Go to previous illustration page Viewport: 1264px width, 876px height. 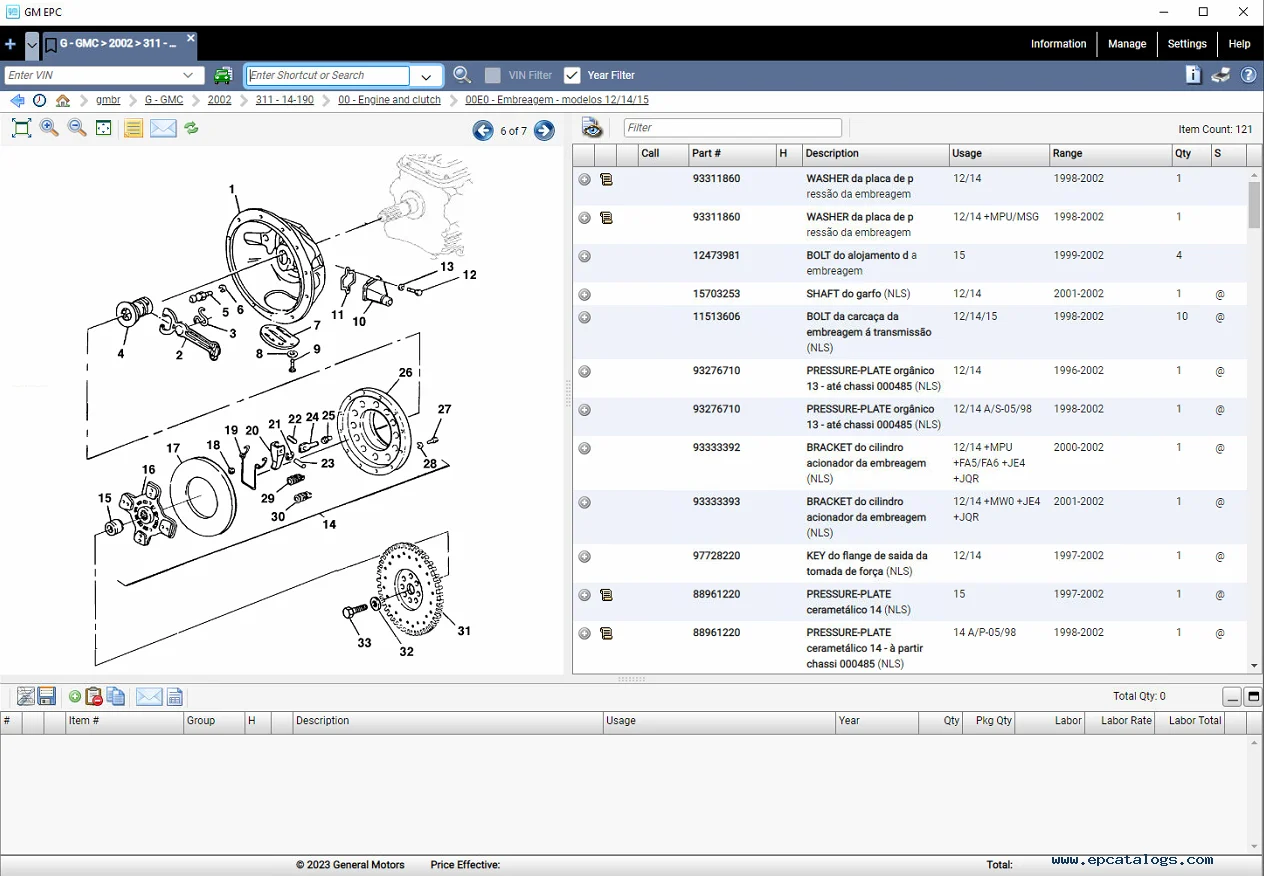pyautogui.click(x=483, y=130)
